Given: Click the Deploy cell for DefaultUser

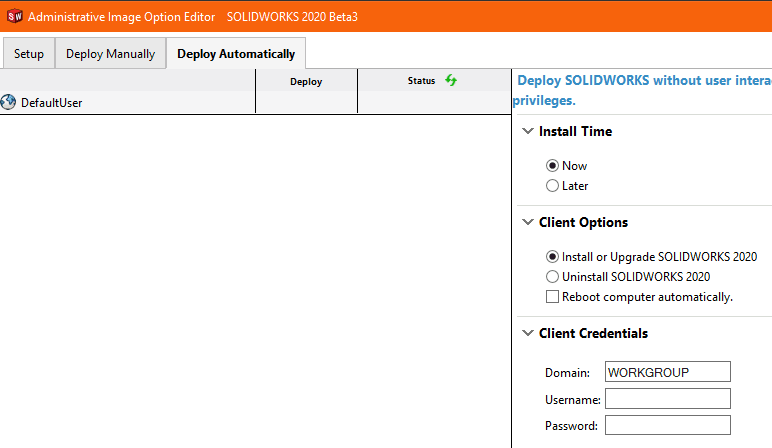Looking at the screenshot, I should pos(306,102).
